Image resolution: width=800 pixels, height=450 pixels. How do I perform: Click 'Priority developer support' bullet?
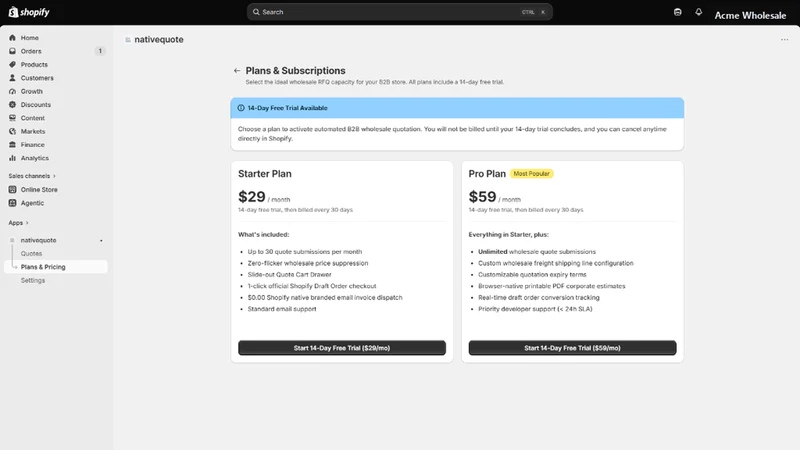pyautogui.click(x=535, y=309)
